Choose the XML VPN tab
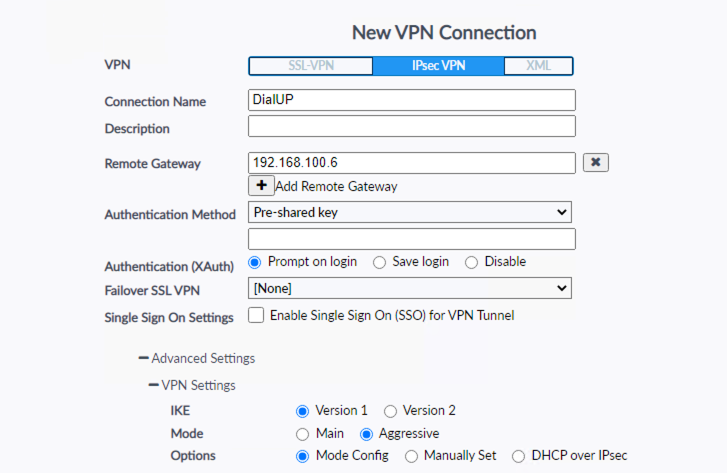Image resolution: width=727 pixels, height=473 pixels. (x=538, y=66)
